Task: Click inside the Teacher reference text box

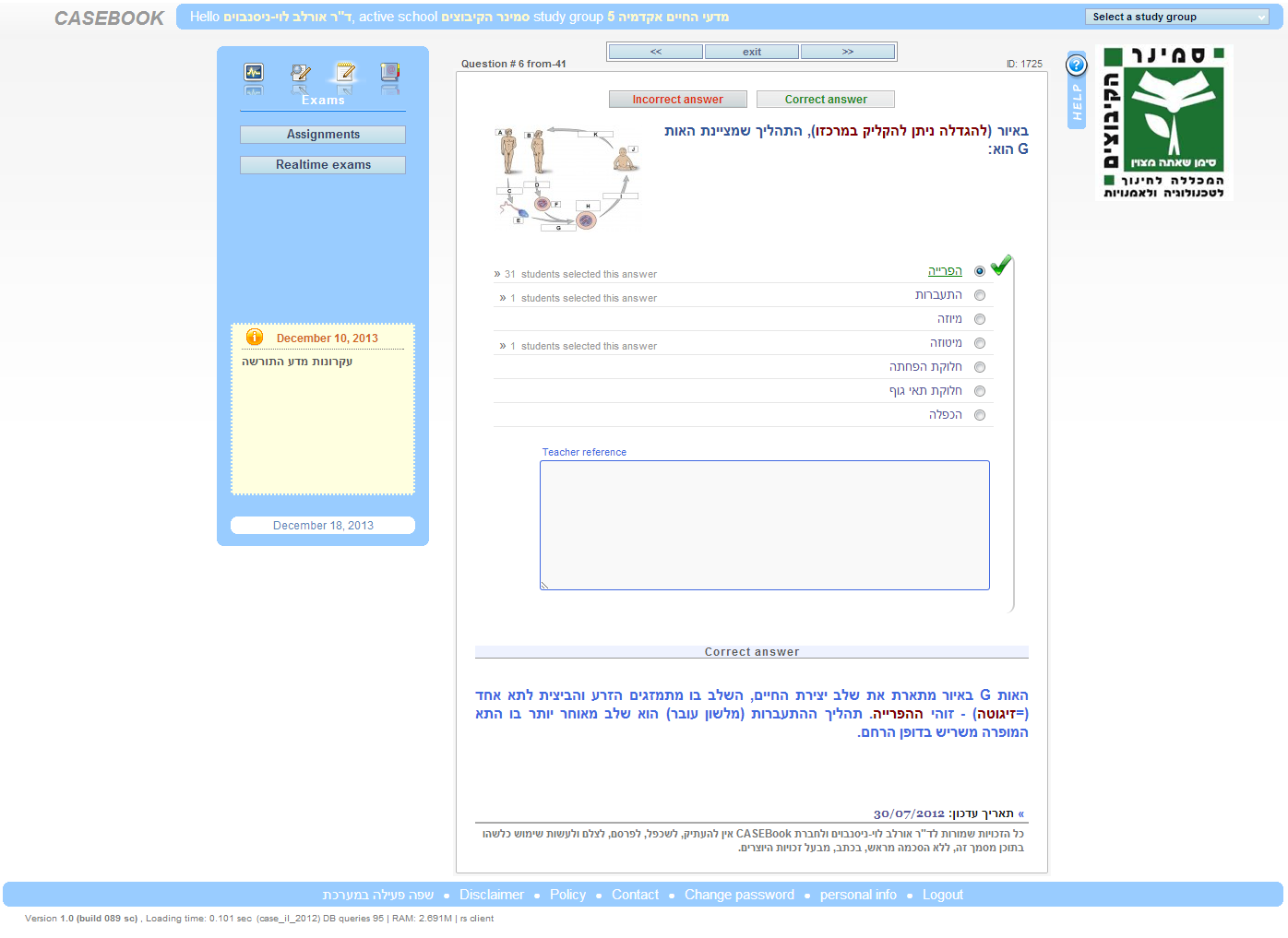Action: pos(765,525)
